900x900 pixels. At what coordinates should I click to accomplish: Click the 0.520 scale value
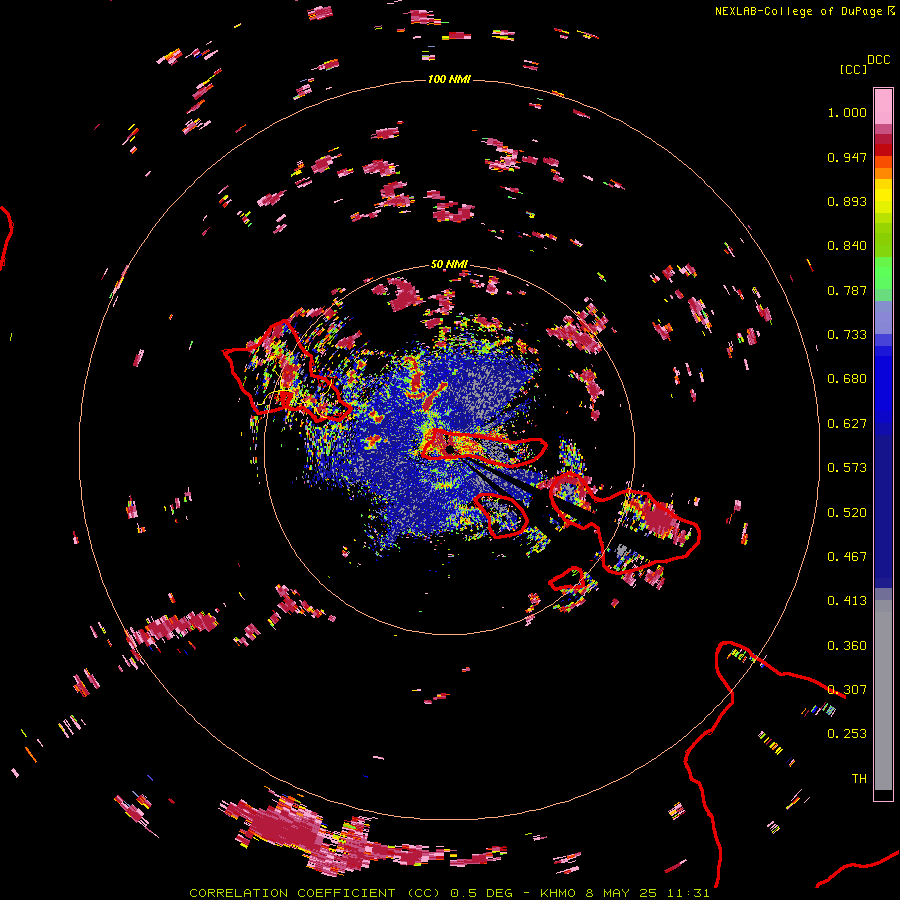[x=847, y=513]
